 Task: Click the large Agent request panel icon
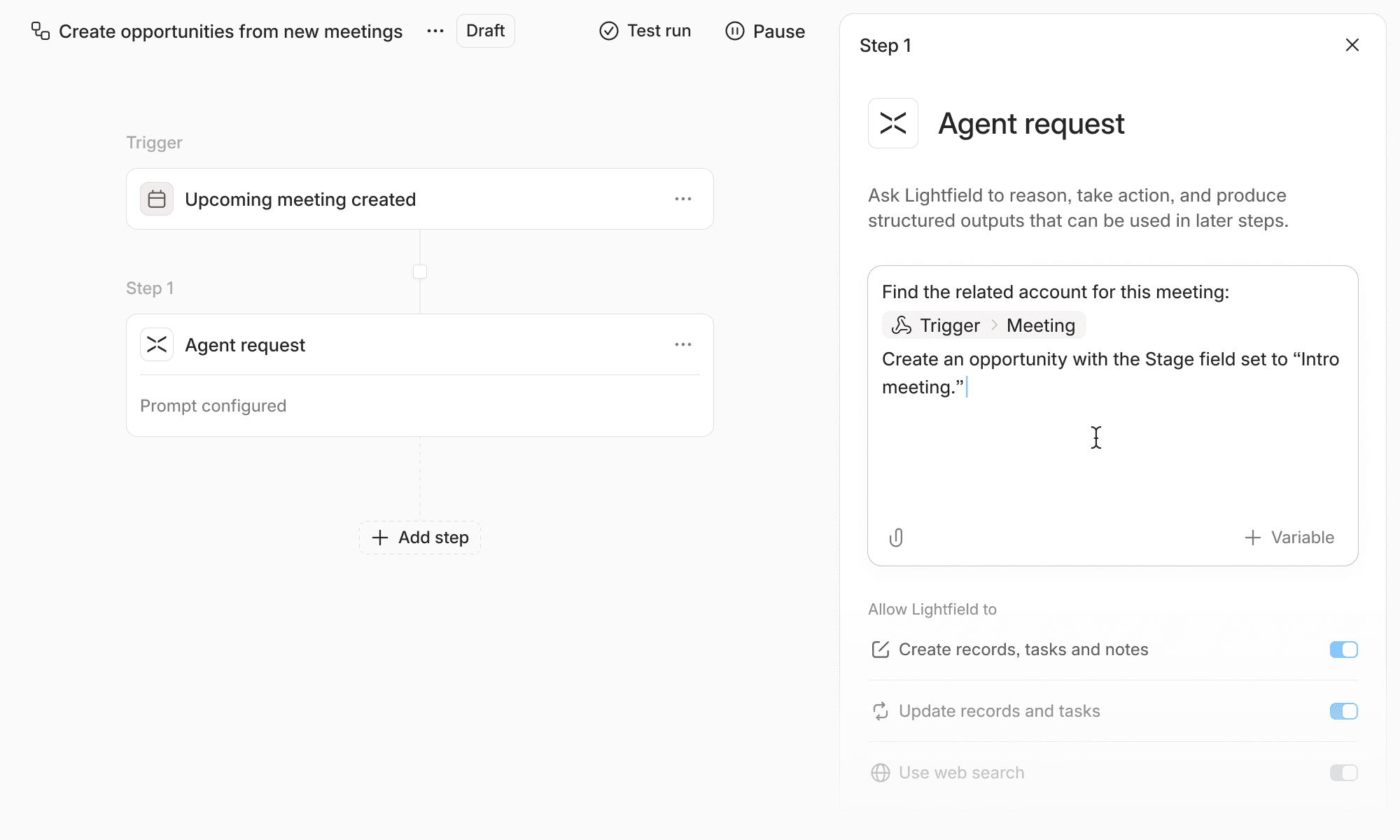pyautogui.click(x=893, y=124)
